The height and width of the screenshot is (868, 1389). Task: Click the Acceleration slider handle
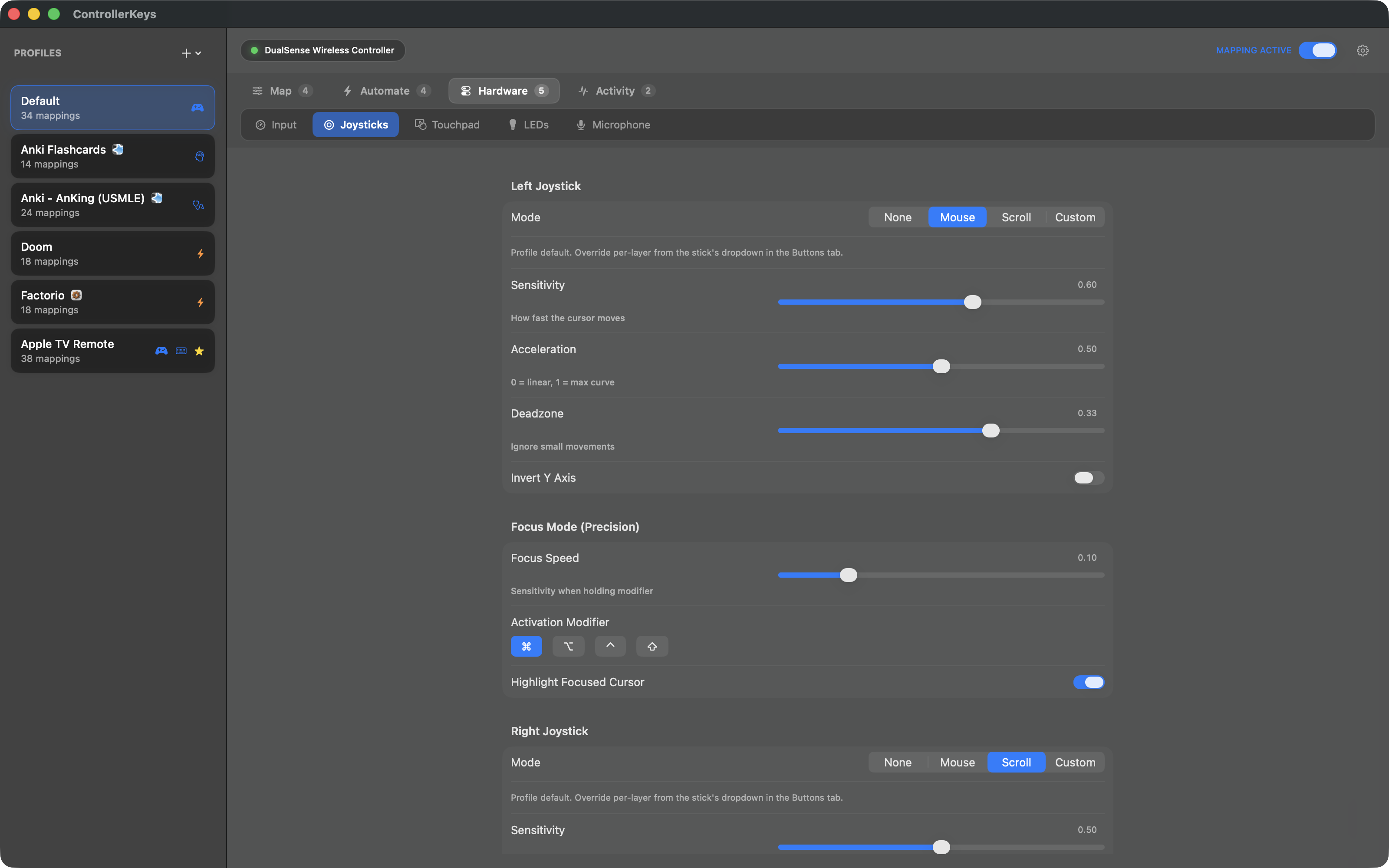941,366
